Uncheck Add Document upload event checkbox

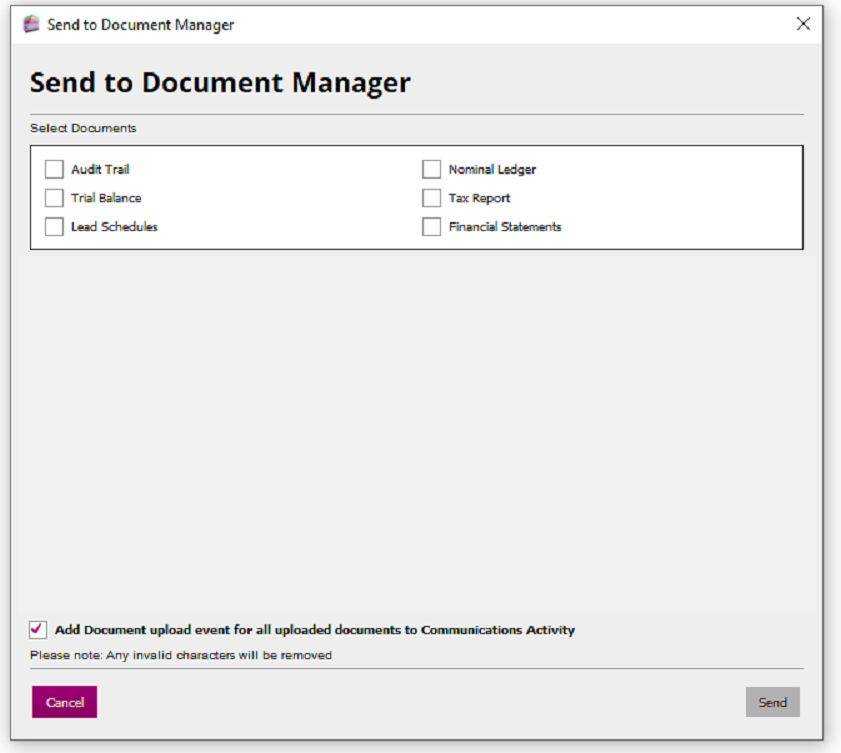pyautogui.click(x=38, y=629)
